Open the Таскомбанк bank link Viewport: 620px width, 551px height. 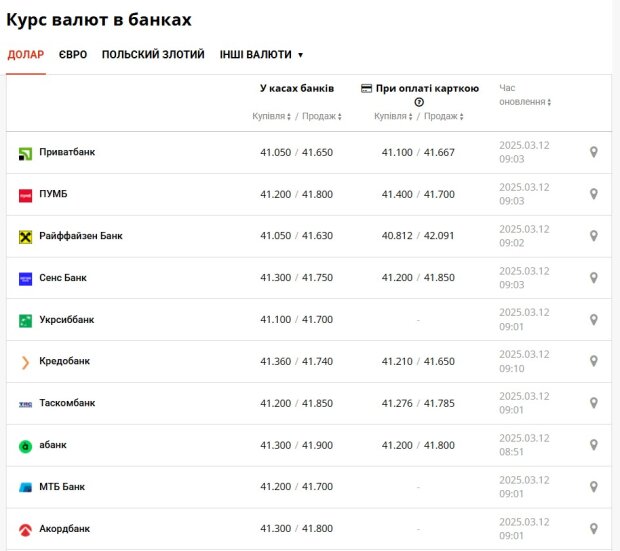point(67,403)
